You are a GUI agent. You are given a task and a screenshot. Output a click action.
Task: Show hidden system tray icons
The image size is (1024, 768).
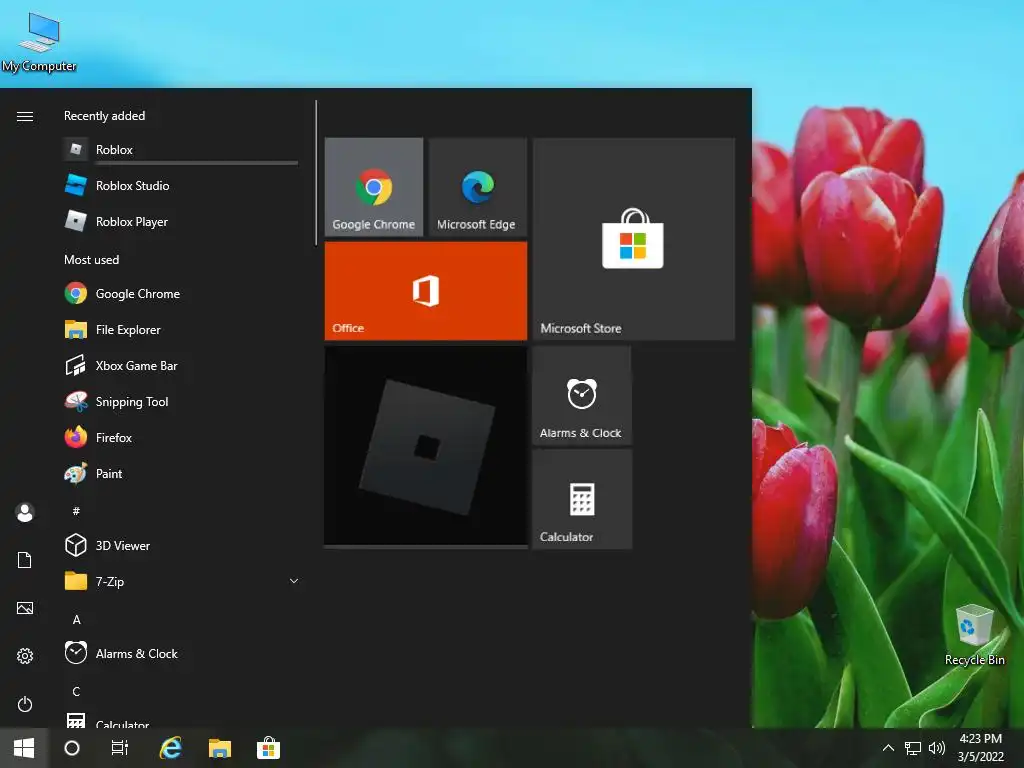[888, 748]
